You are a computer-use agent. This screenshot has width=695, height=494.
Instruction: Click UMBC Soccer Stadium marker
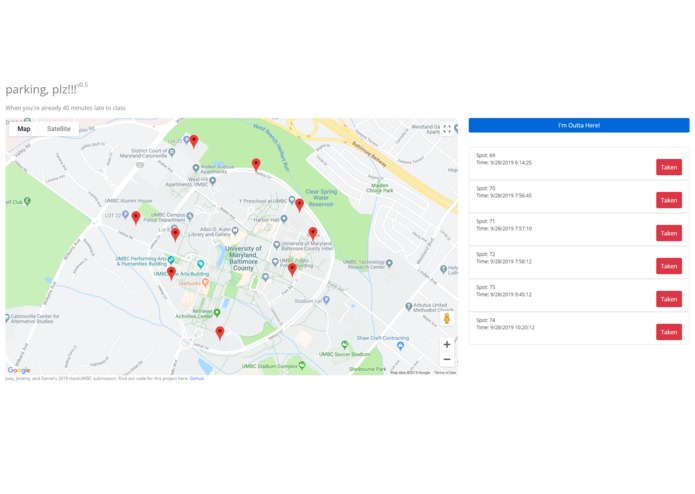[x=344, y=344]
